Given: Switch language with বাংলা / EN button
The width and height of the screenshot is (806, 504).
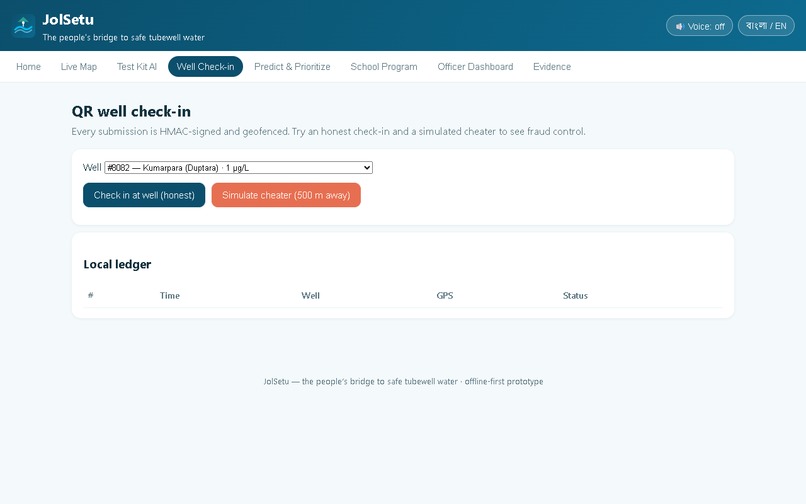Looking at the screenshot, I should pyautogui.click(x=766, y=26).
